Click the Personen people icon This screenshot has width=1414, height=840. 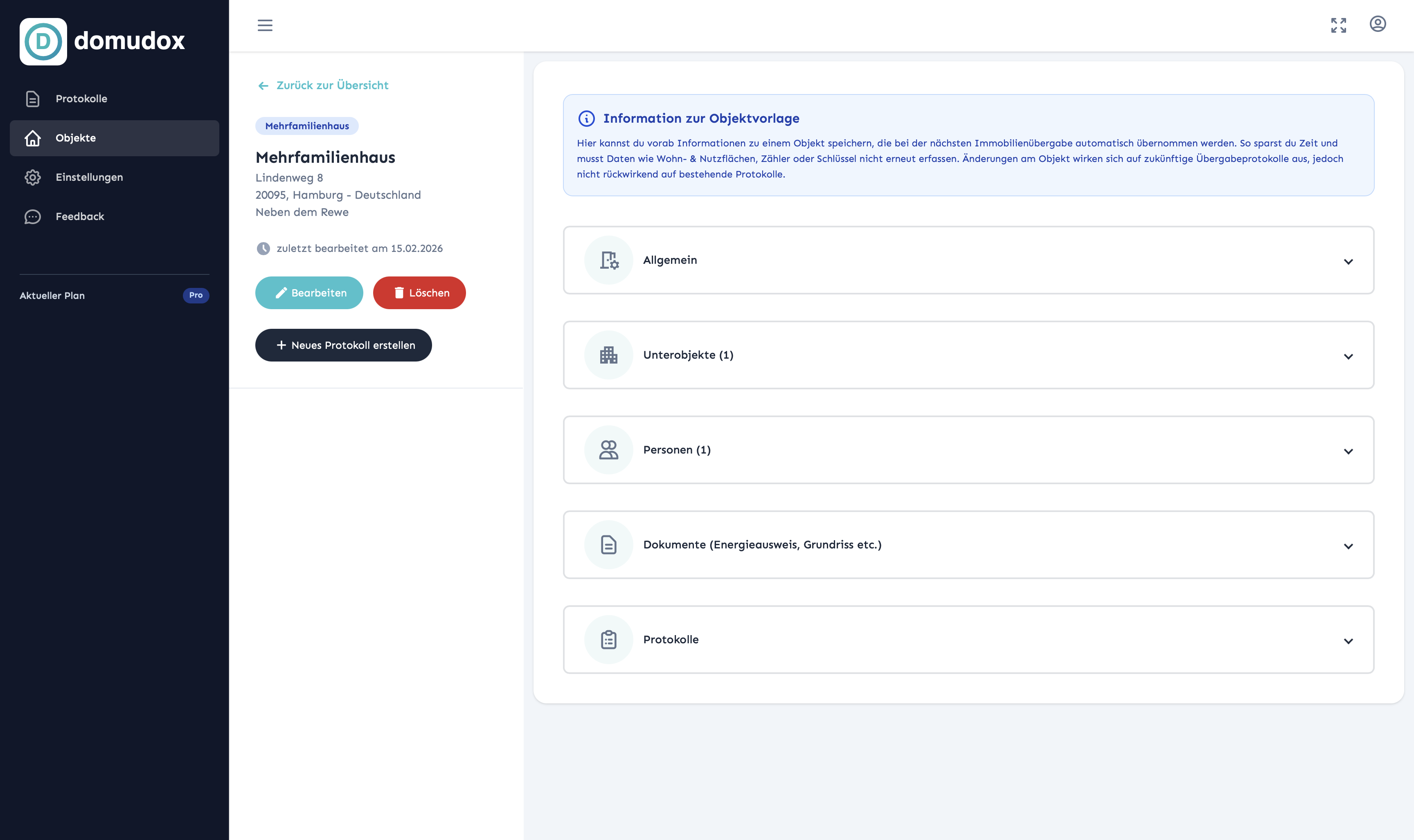(x=609, y=450)
